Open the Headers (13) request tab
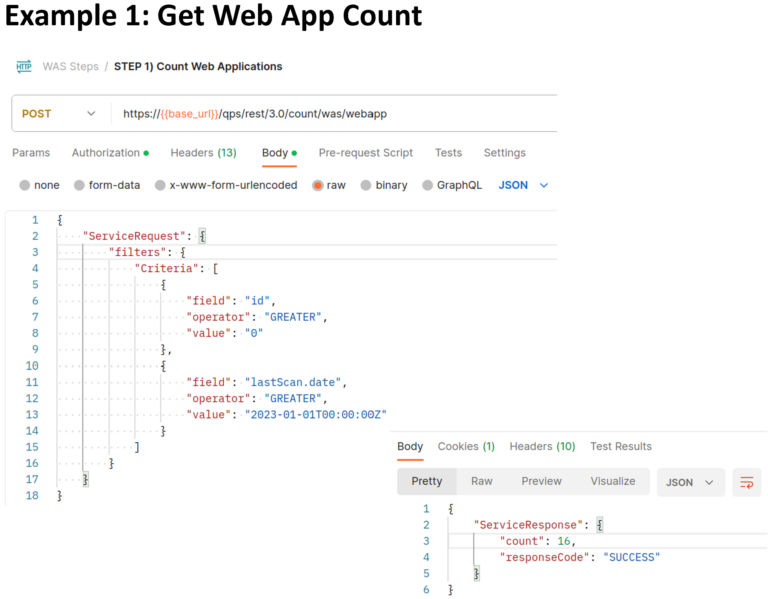 [x=203, y=153]
